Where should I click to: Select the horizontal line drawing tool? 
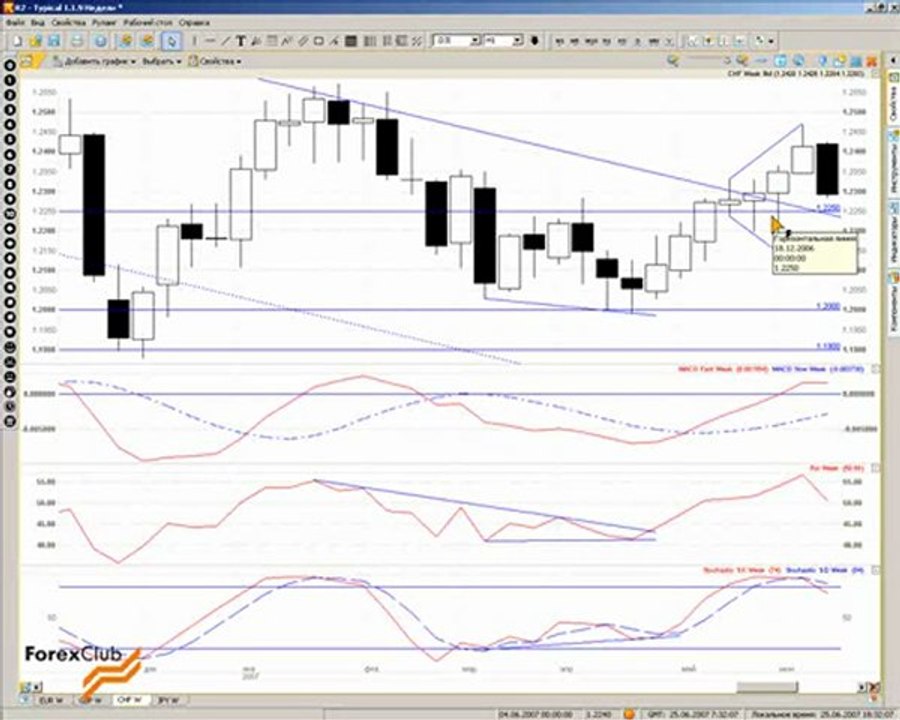(210, 41)
